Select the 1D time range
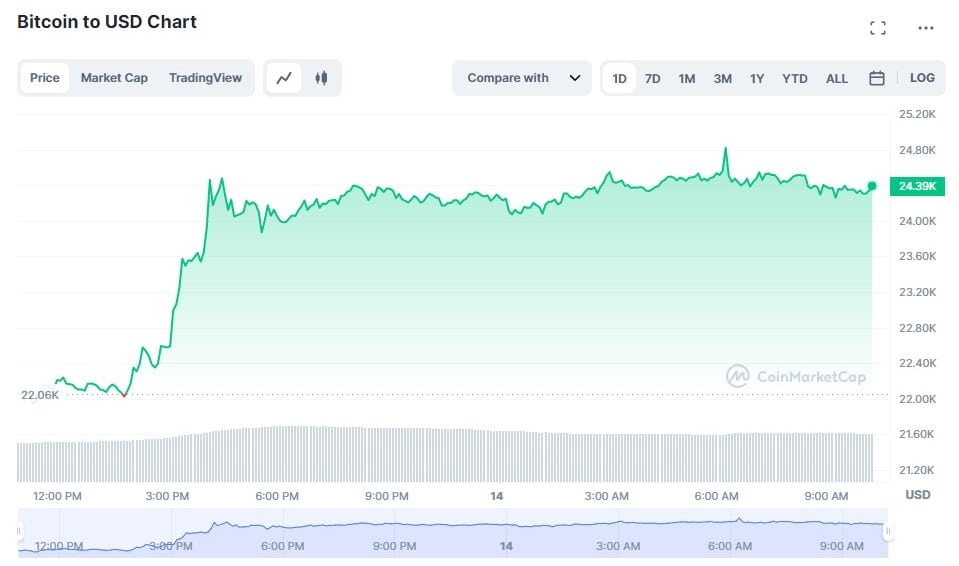This screenshot has width=959, height=566. click(620, 78)
